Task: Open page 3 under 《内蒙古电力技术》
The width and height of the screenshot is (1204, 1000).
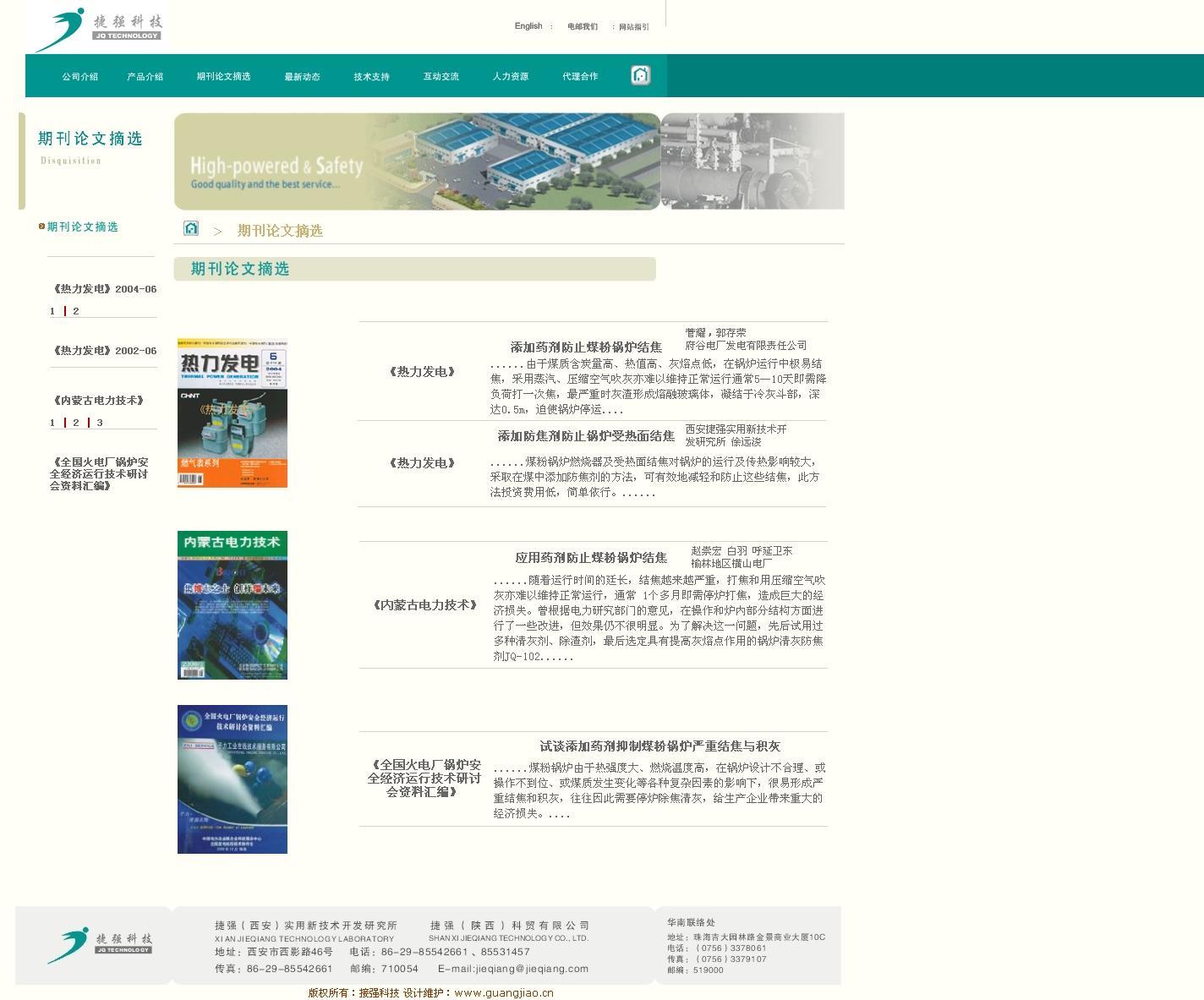Action: 100,423
